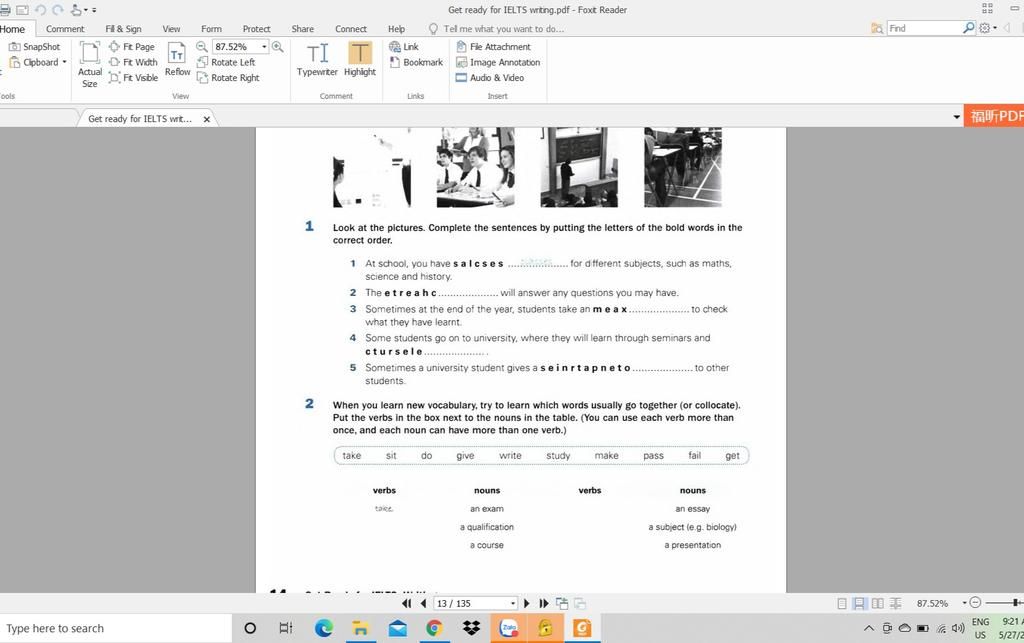The image size is (1024, 643).
Task: Click 'a qualification' in nouns column
Action: tap(487, 527)
